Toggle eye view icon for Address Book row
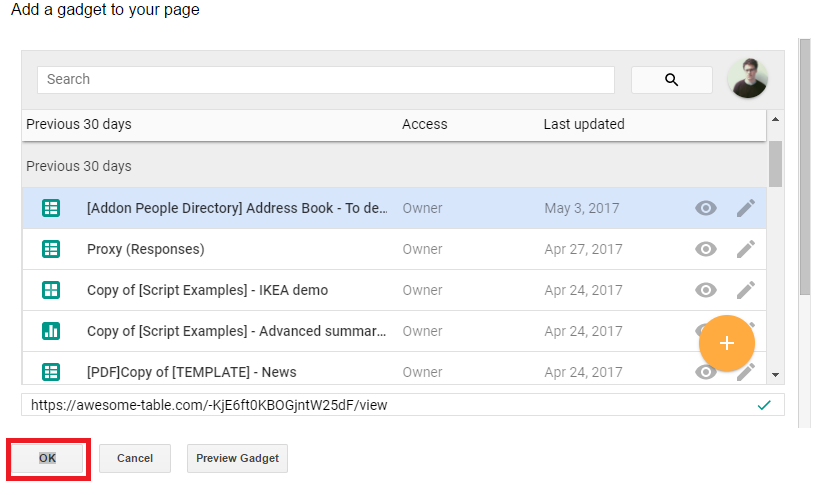Screen dimensions: 828x495 pyautogui.click(x=705, y=208)
